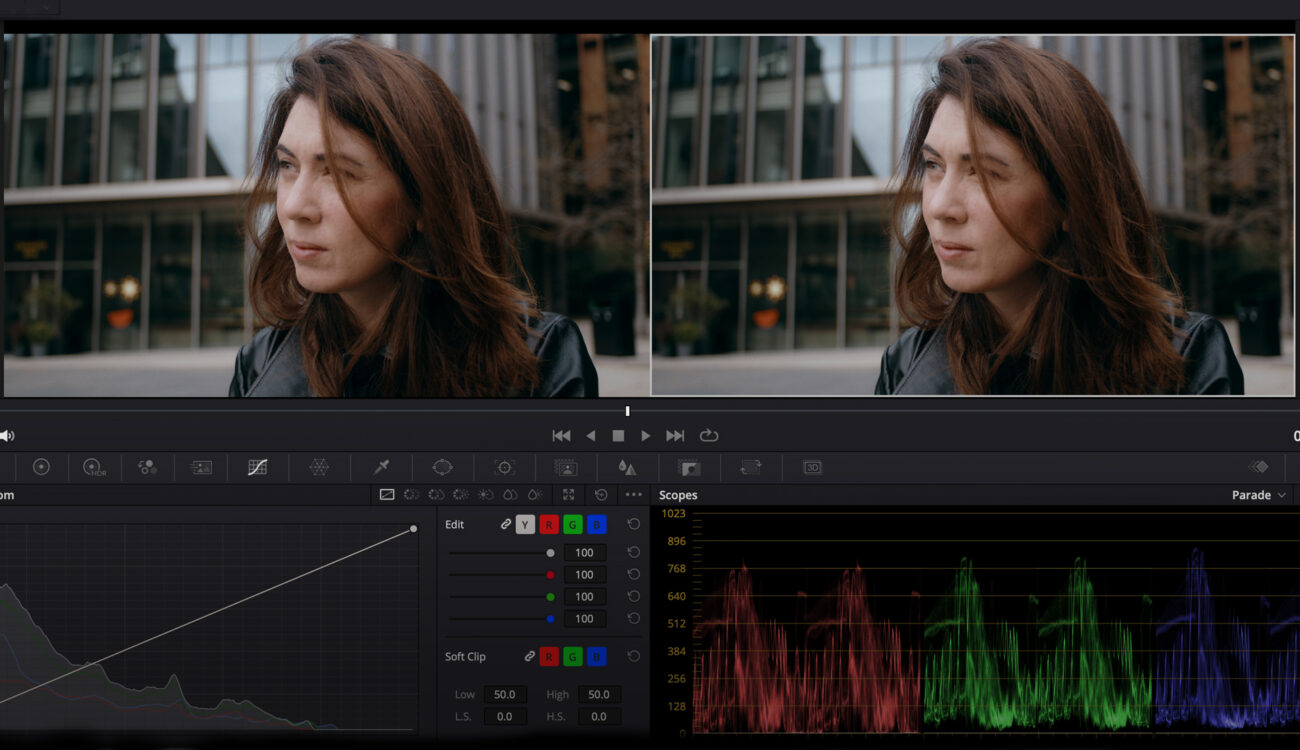This screenshot has height=750, width=1300.
Task: Toggle Edit channel link icon
Action: click(506, 524)
